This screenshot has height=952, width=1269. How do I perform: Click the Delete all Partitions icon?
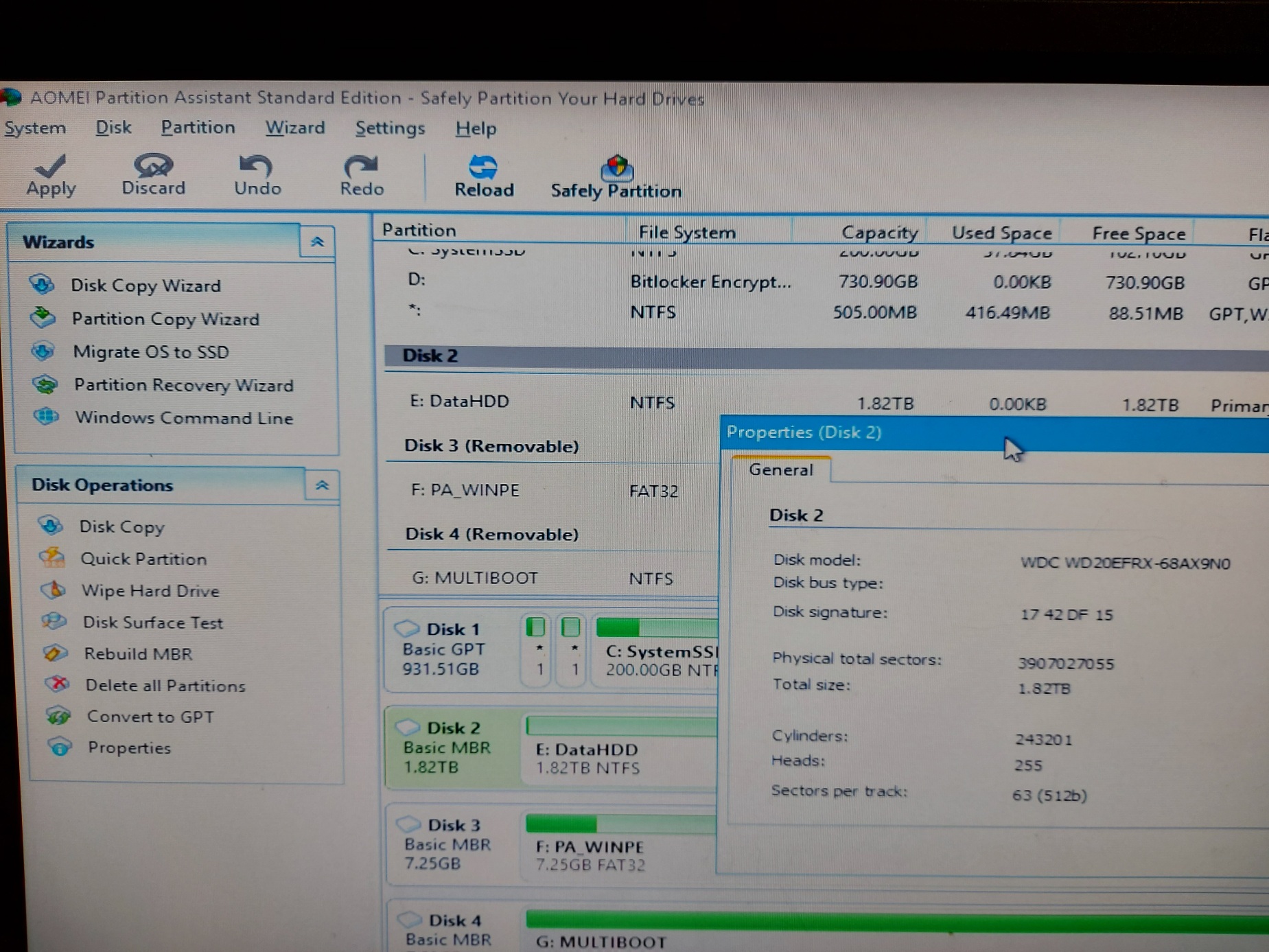pos(57,684)
